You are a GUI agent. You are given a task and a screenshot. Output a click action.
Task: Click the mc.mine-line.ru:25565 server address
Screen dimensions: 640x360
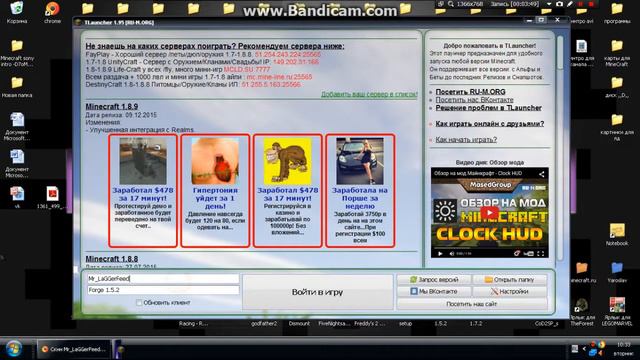tap(279, 77)
